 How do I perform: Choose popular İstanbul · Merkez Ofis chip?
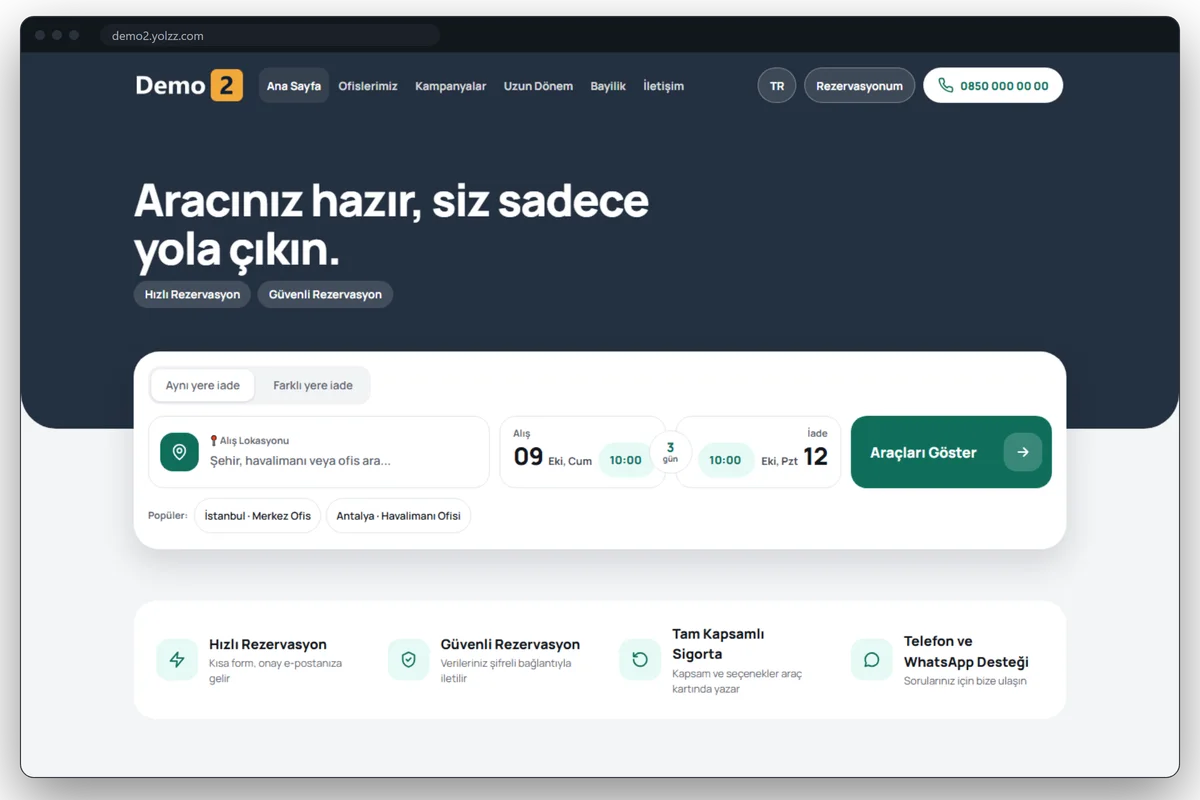point(257,516)
